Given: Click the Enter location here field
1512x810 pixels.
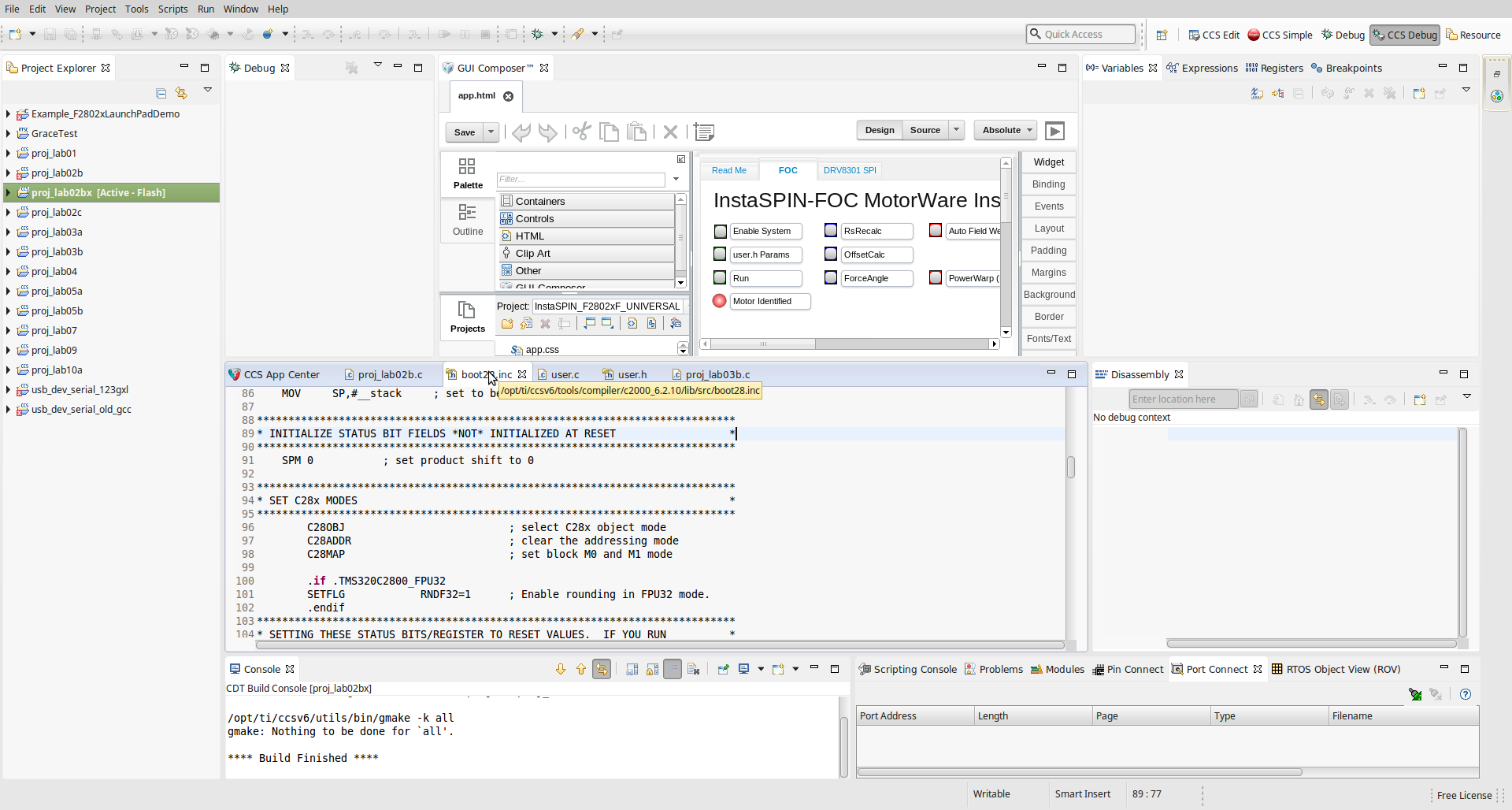Looking at the screenshot, I should (1183, 399).
